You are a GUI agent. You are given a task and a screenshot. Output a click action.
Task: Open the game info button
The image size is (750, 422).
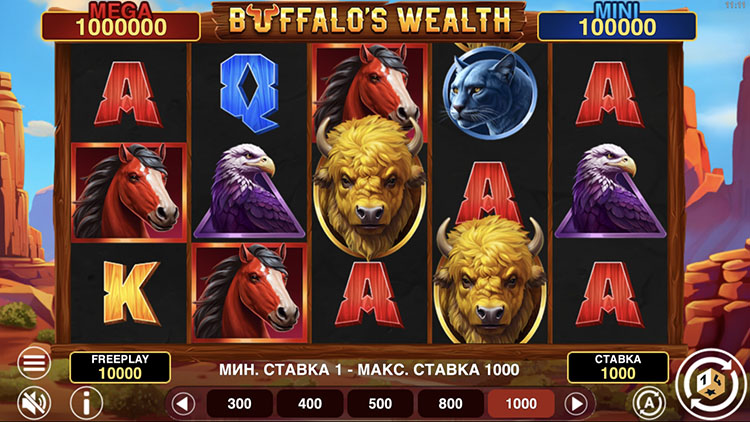click(x=87, y=403)
